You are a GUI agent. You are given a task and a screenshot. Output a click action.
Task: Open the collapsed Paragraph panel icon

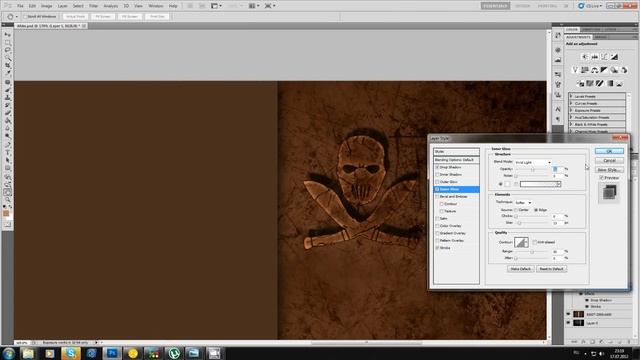(558, 119)
